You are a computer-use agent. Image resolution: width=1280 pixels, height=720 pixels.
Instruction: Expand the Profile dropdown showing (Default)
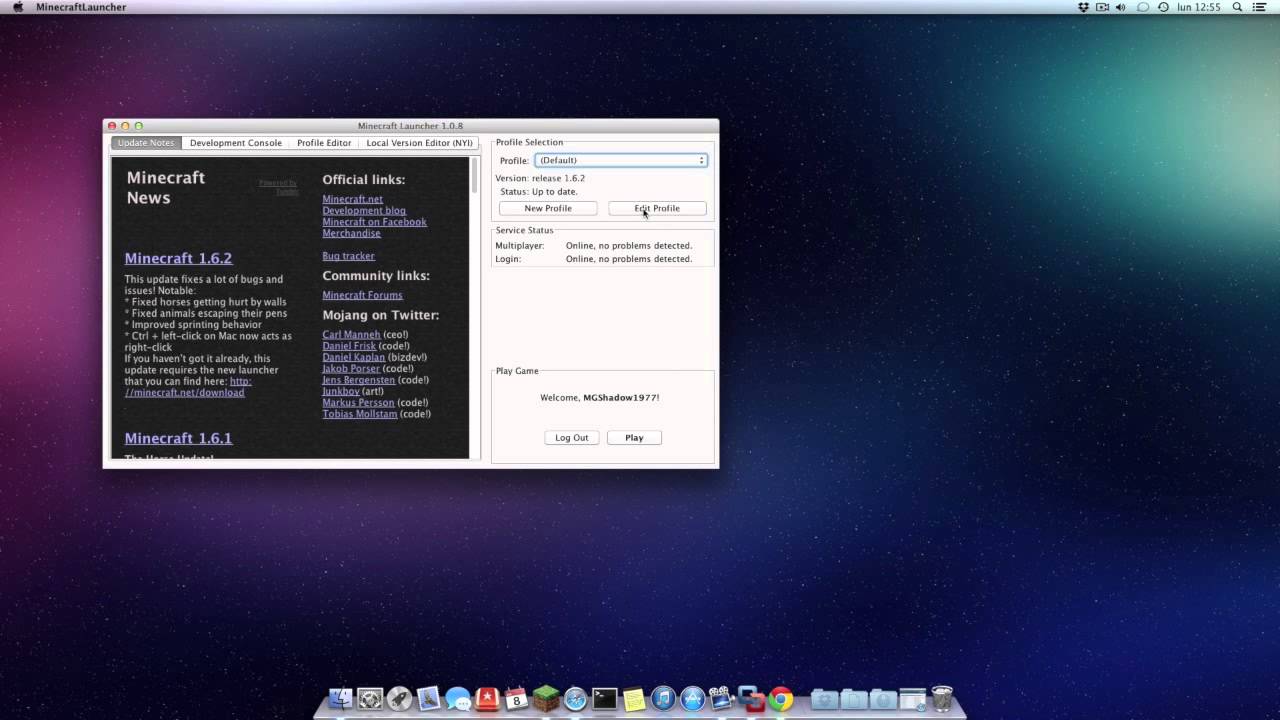click(621, 160)
